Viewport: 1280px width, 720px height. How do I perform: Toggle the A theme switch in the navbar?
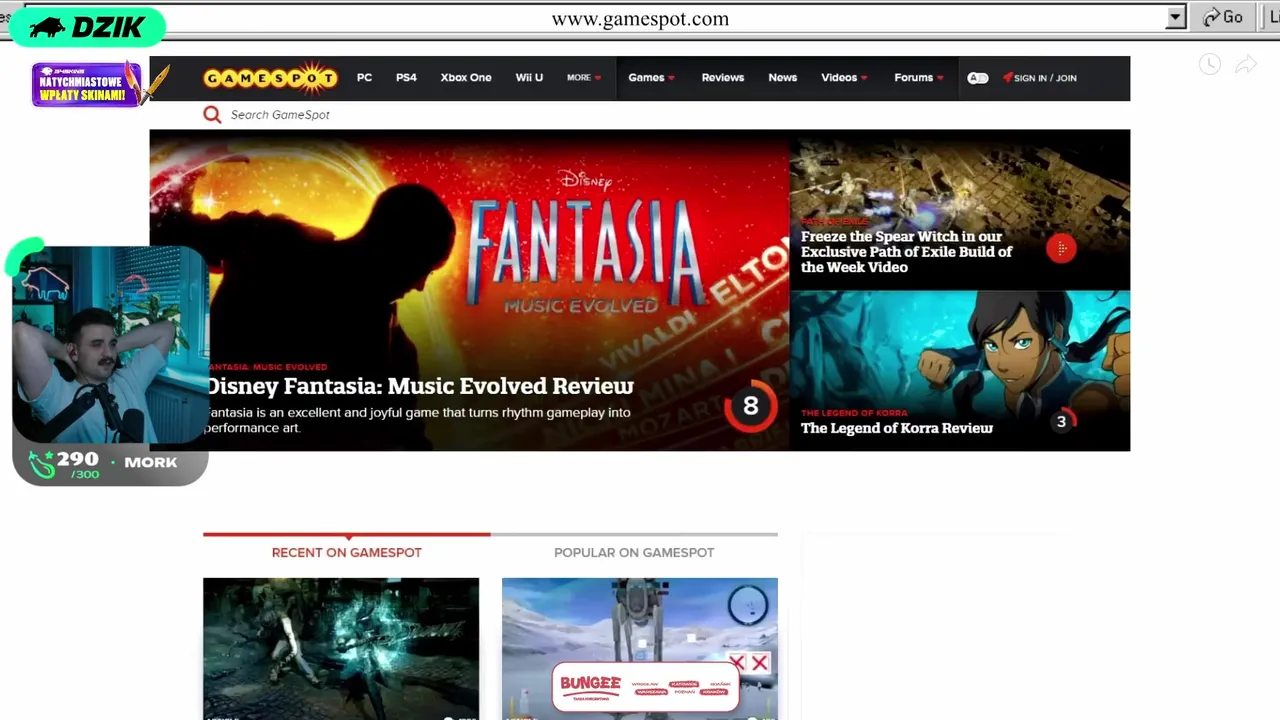(978, 78)
